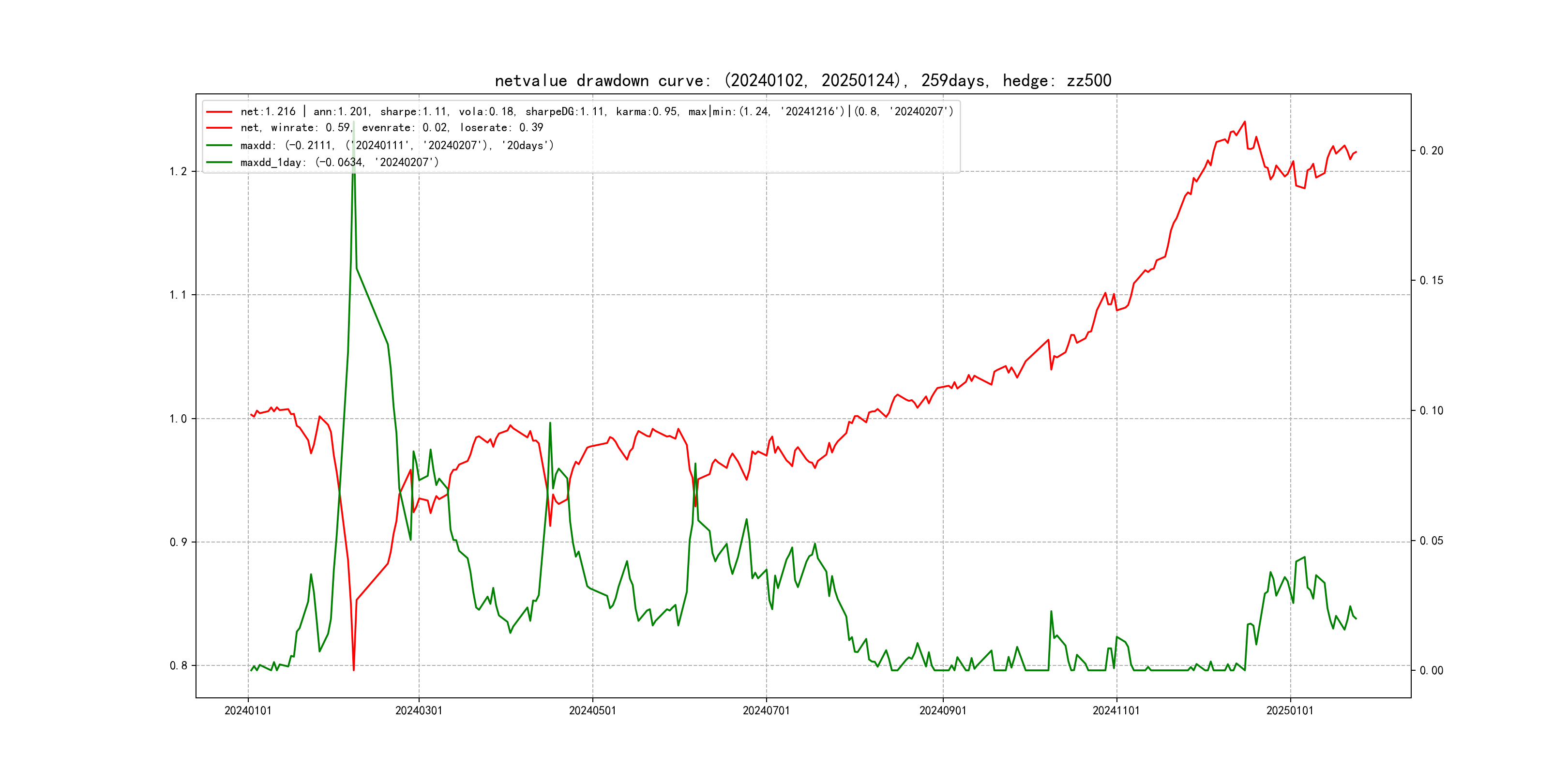Click the chart title text

click(x=803, y=81)
